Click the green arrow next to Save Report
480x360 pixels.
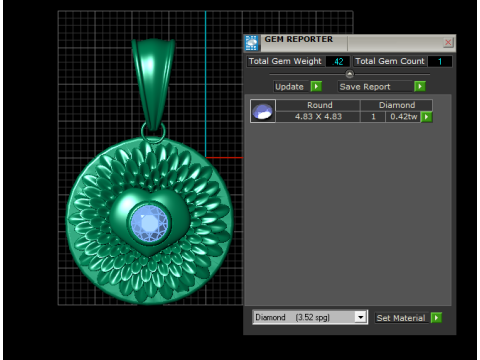click(x=420, y=87)
